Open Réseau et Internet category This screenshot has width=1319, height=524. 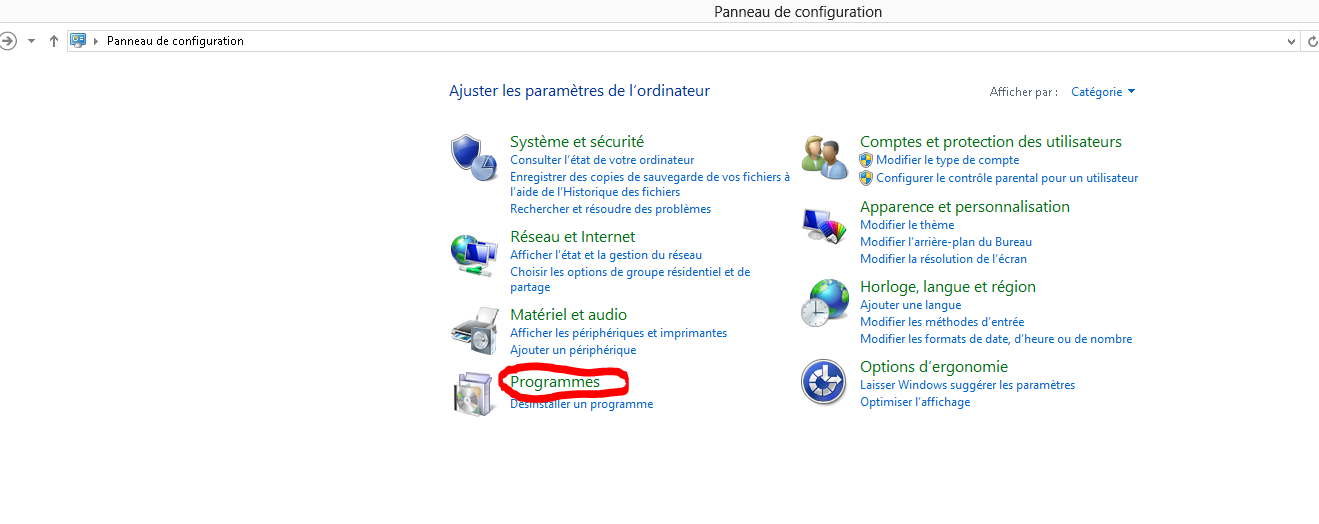(x=572, y=237)
